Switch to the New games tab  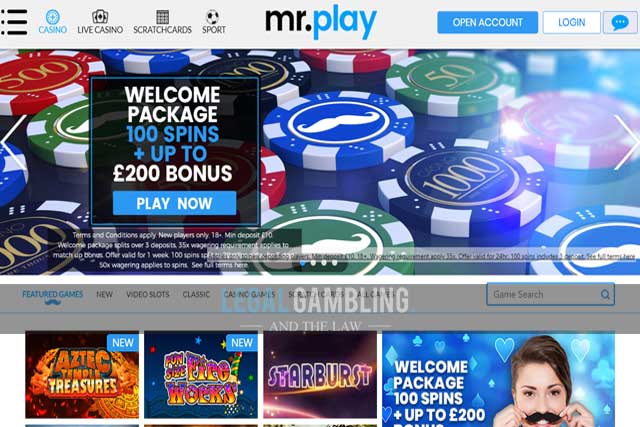(104, 294)
